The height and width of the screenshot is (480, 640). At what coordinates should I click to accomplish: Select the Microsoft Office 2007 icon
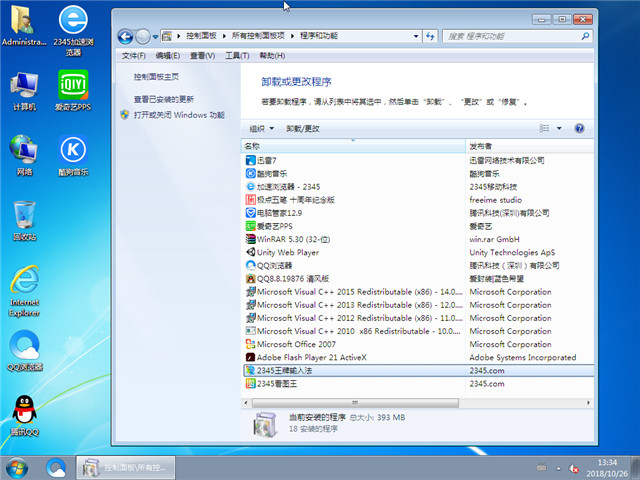[x=250, y=344]
